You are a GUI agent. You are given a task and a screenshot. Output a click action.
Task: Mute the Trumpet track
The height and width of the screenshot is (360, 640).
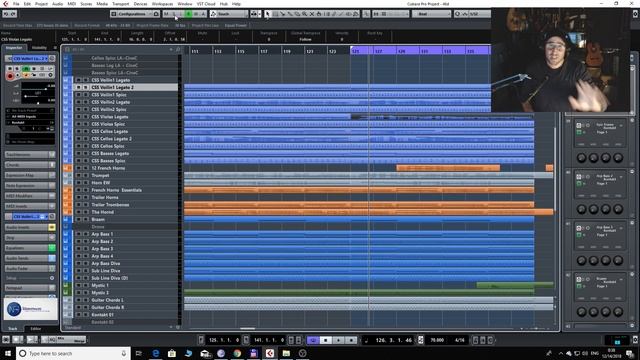tap(78, 176)
